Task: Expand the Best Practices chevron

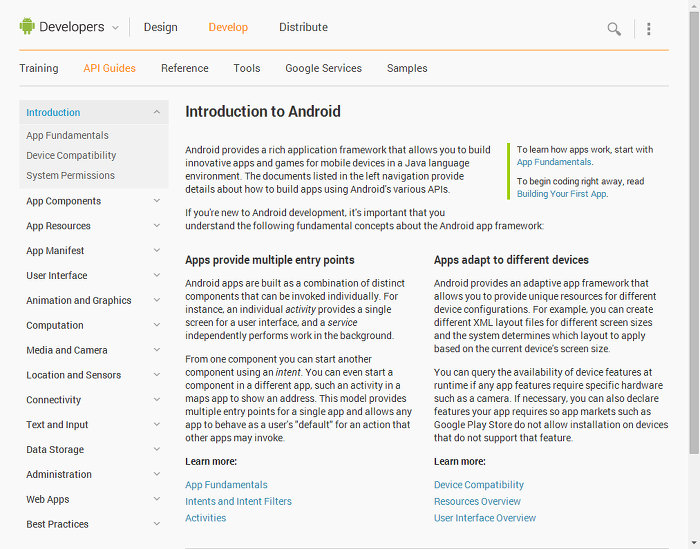Action: (x=157, y=524)
